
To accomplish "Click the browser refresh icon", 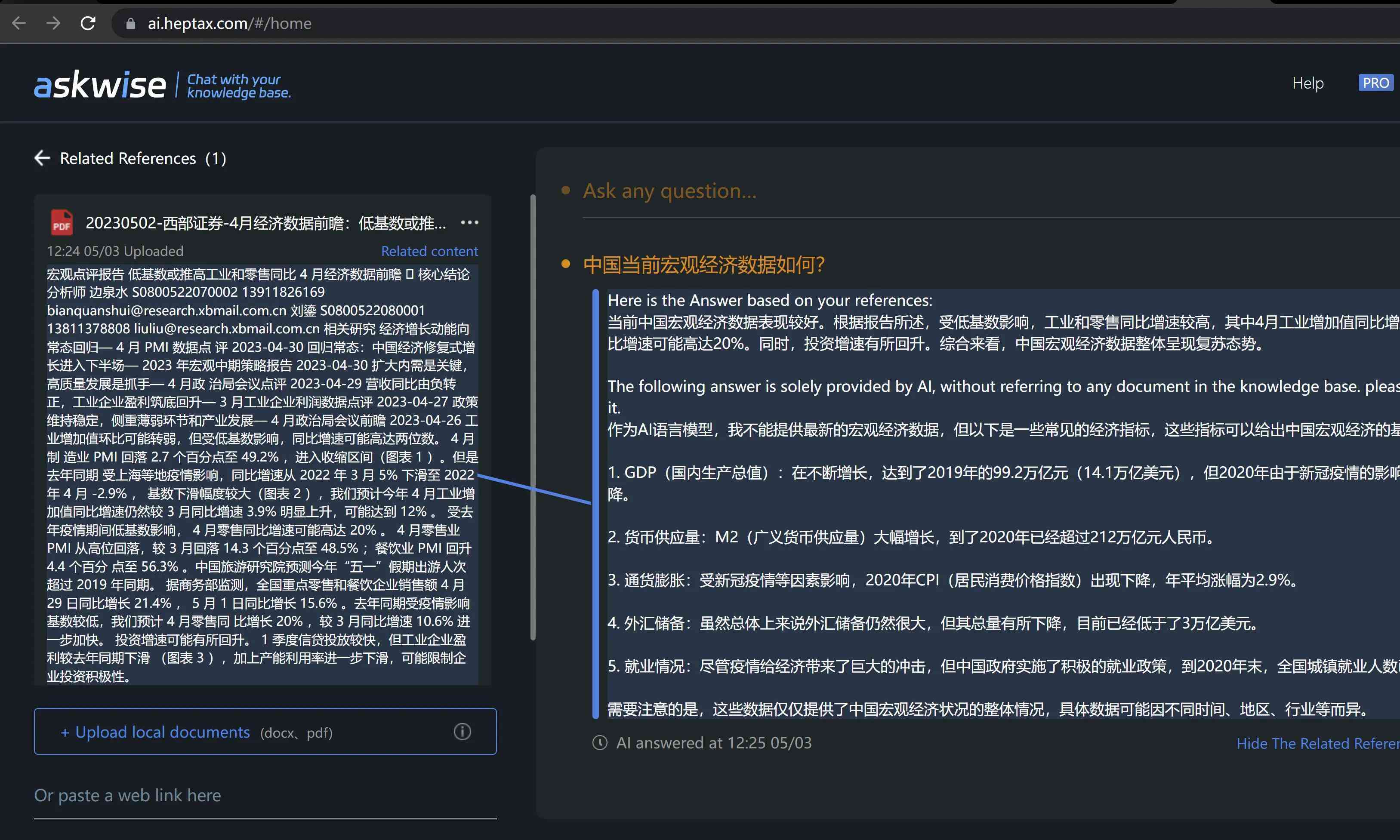I will [88, 21].
